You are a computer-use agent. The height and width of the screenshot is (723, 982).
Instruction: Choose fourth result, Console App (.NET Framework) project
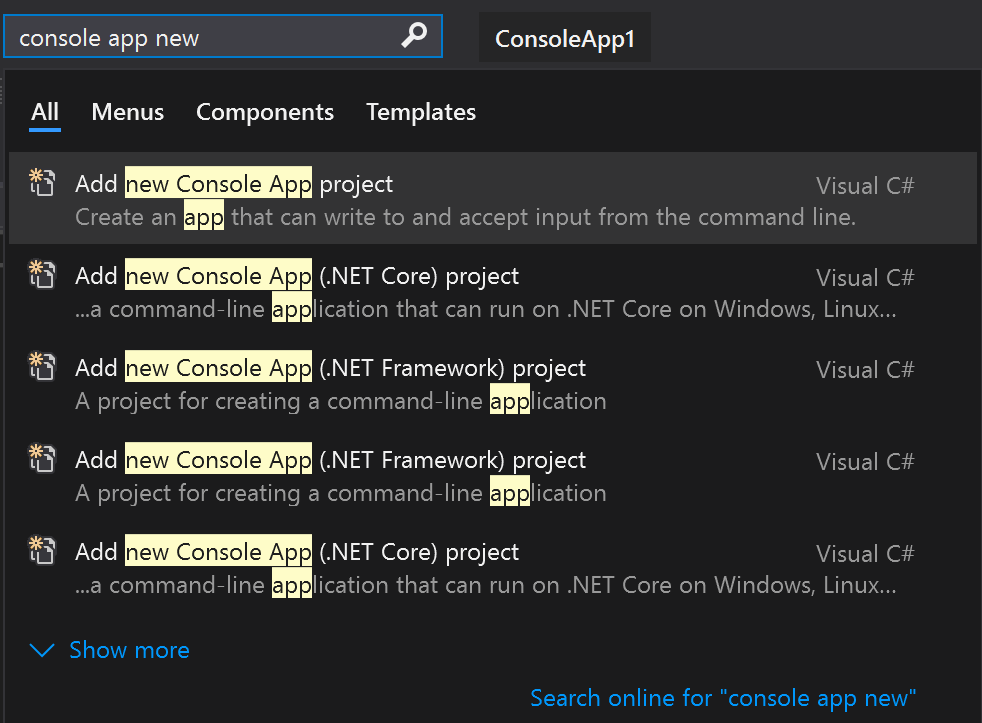[x=492, y=474]
